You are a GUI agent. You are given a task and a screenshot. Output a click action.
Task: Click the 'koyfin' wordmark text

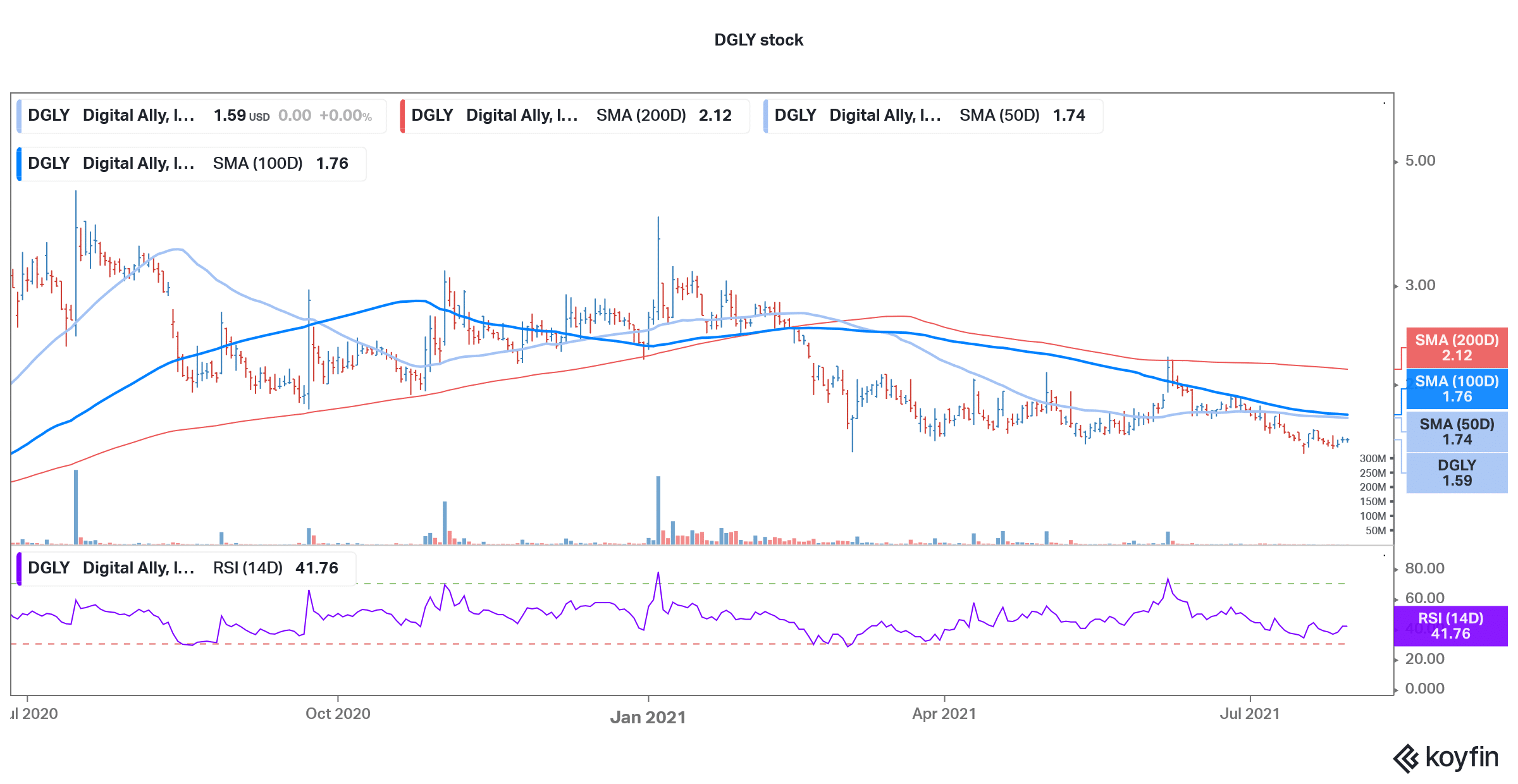click(1462, 757)
